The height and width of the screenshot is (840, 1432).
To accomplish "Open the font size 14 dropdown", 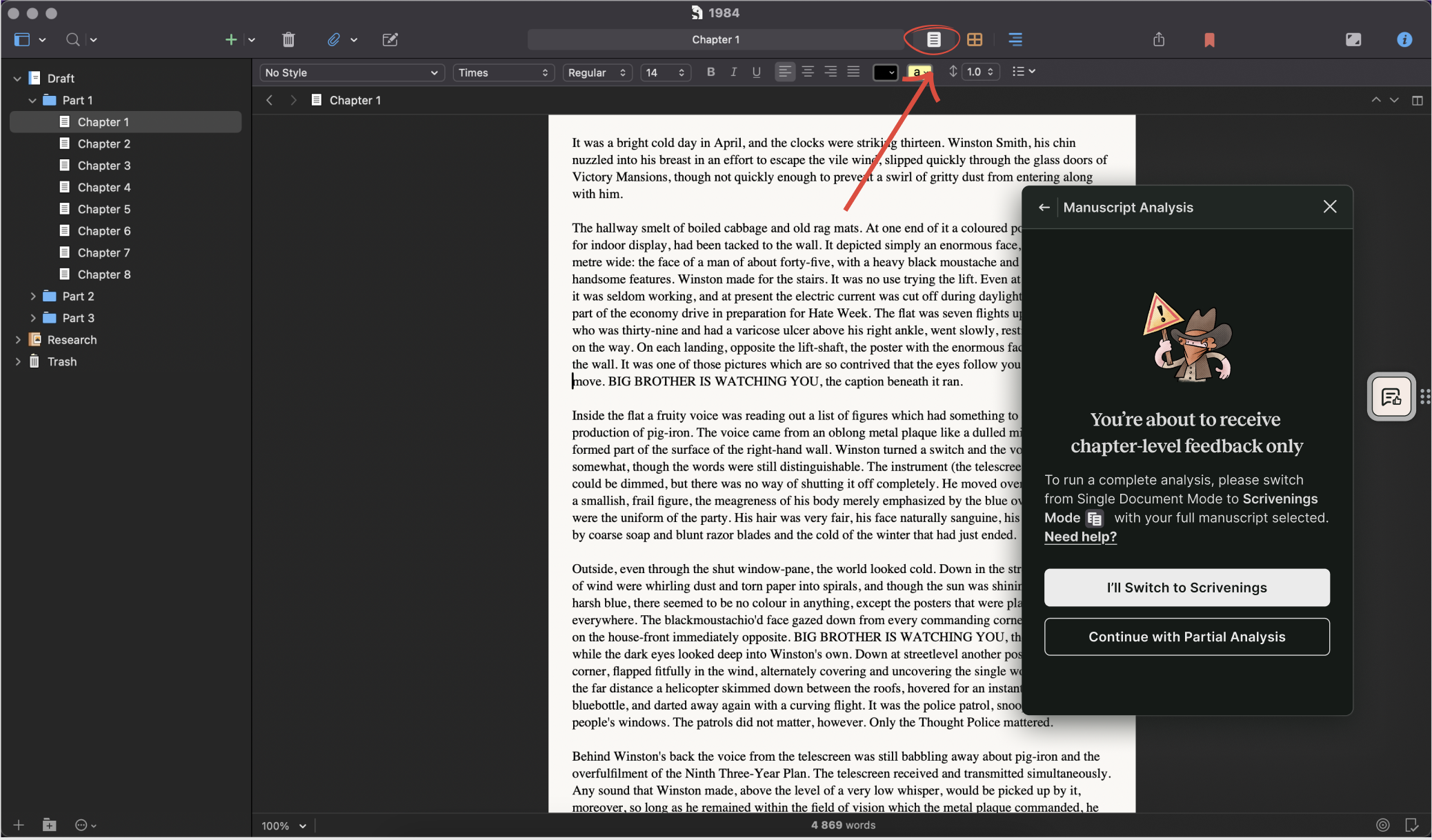I will coord(666,72).
